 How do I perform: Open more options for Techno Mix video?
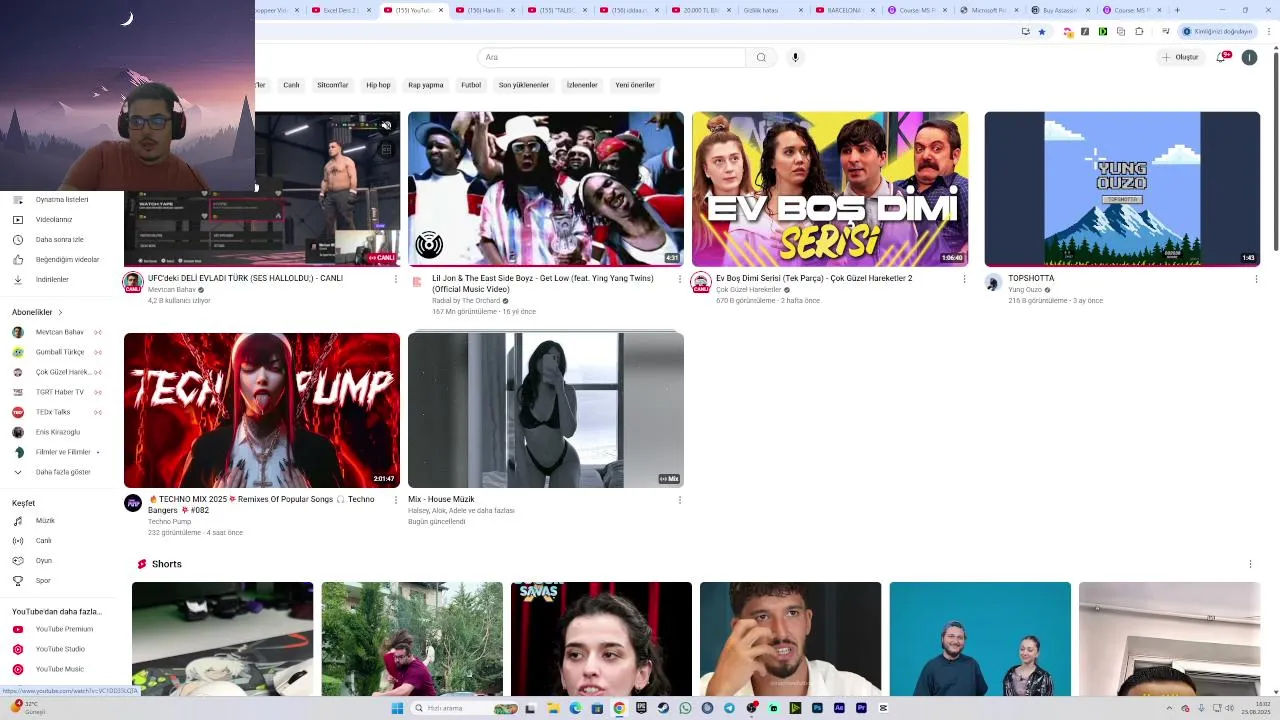tap(396, 500)
